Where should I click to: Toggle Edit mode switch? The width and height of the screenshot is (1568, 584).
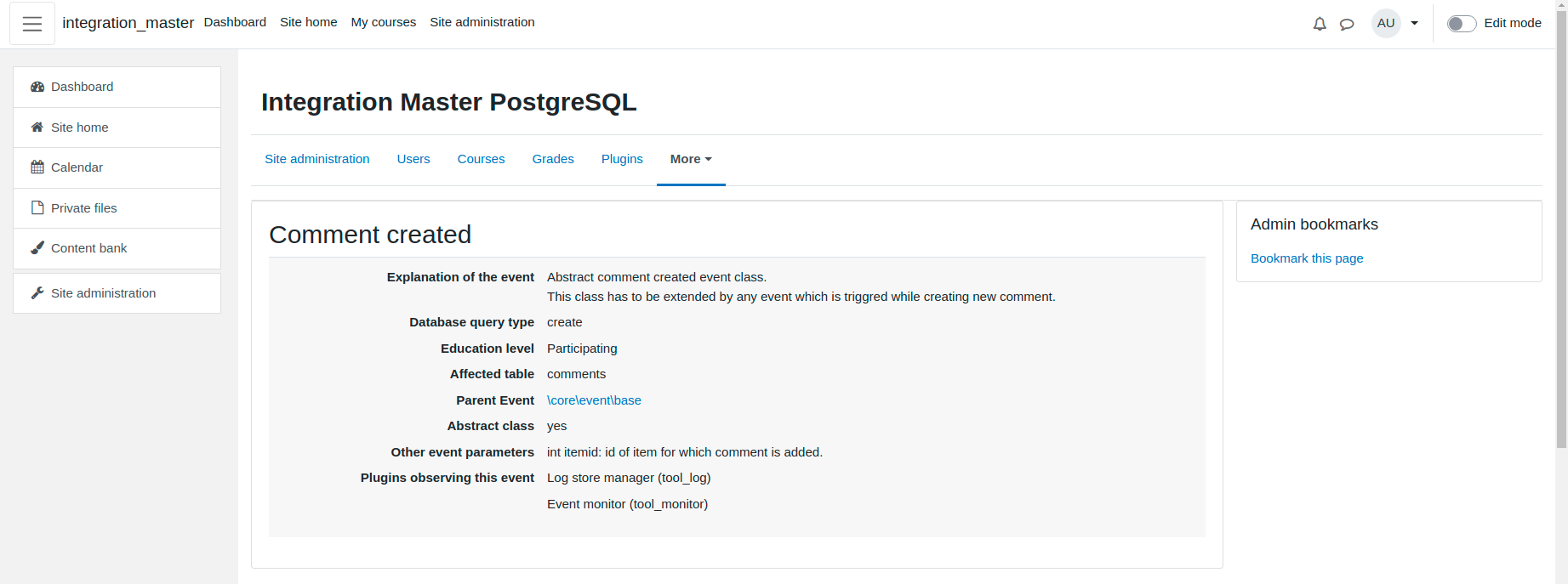1462,24
